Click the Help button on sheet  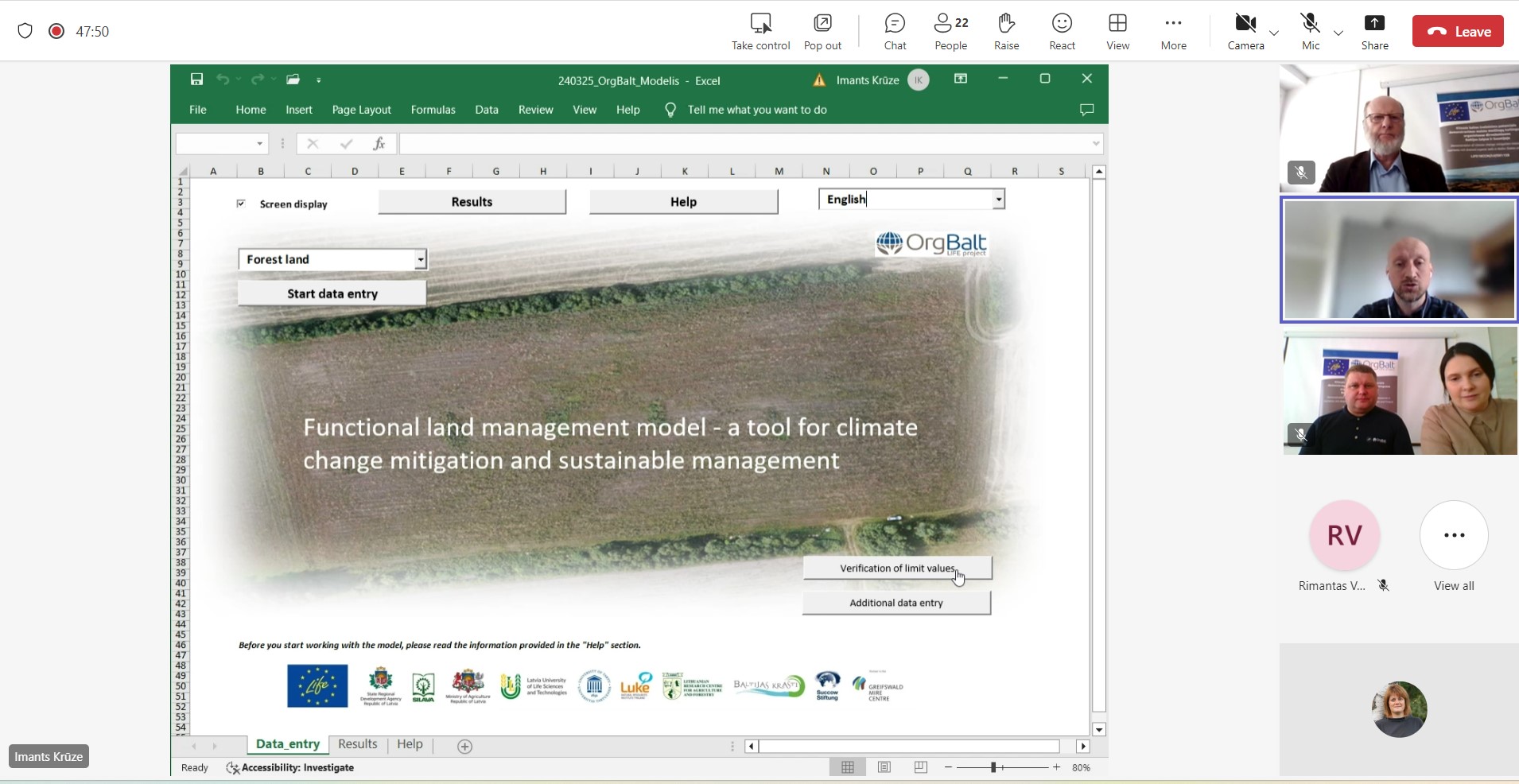683,202
